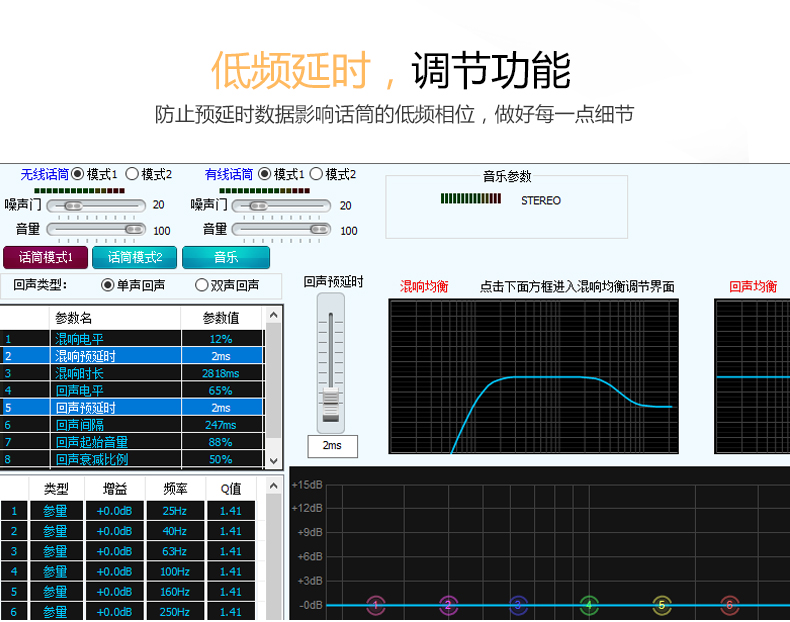This screenshot has height=622, width=790.
Task: Click the 2818ms reverb time value
Action: coord(221,373)
